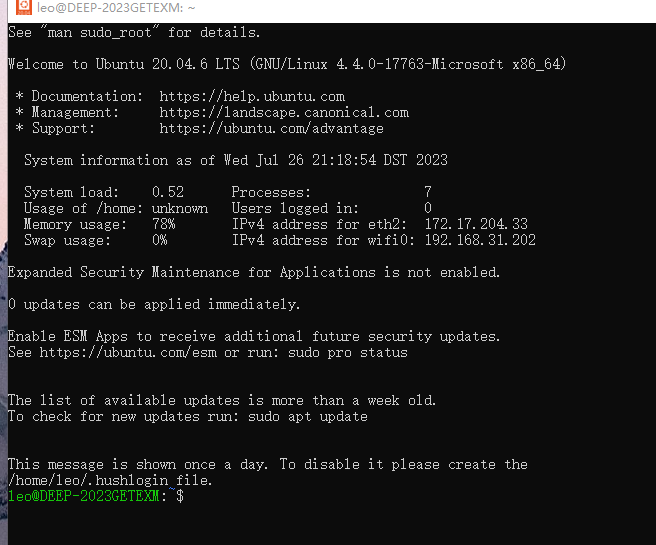Click the eth2 IP address 172.17.204.33

click(476, 224)
